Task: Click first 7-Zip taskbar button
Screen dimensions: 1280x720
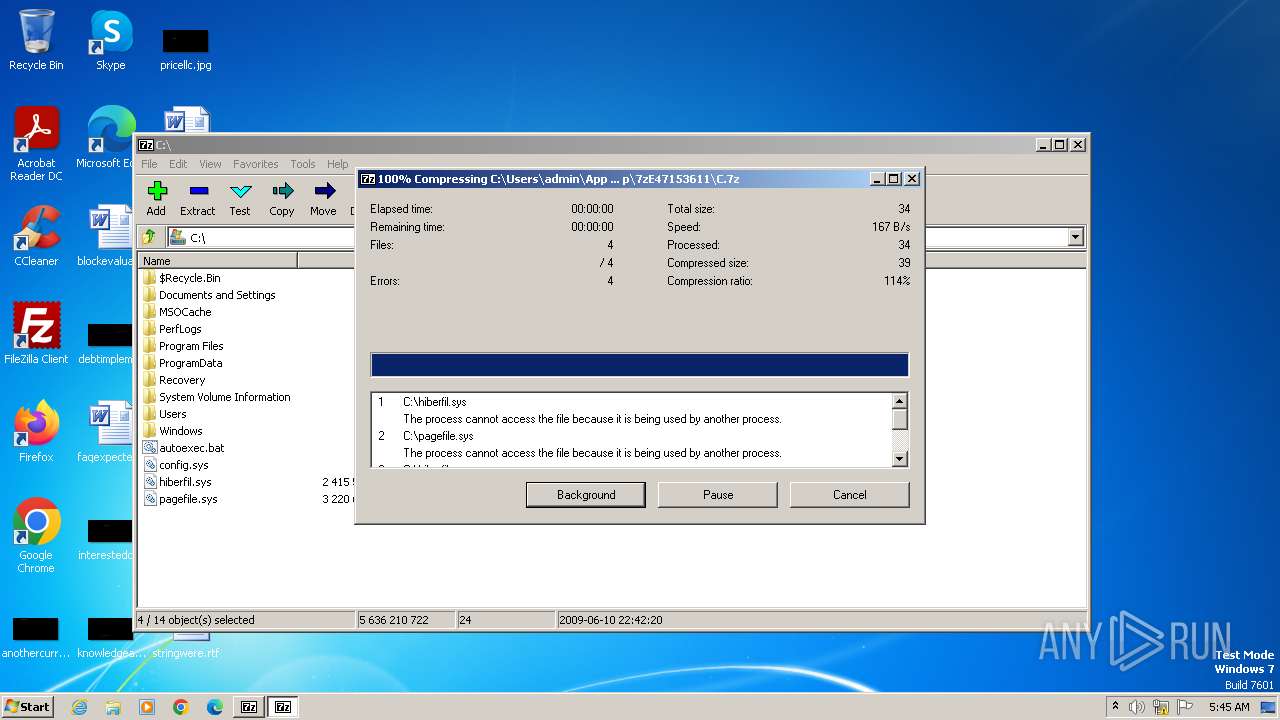Action: [249, 707]
